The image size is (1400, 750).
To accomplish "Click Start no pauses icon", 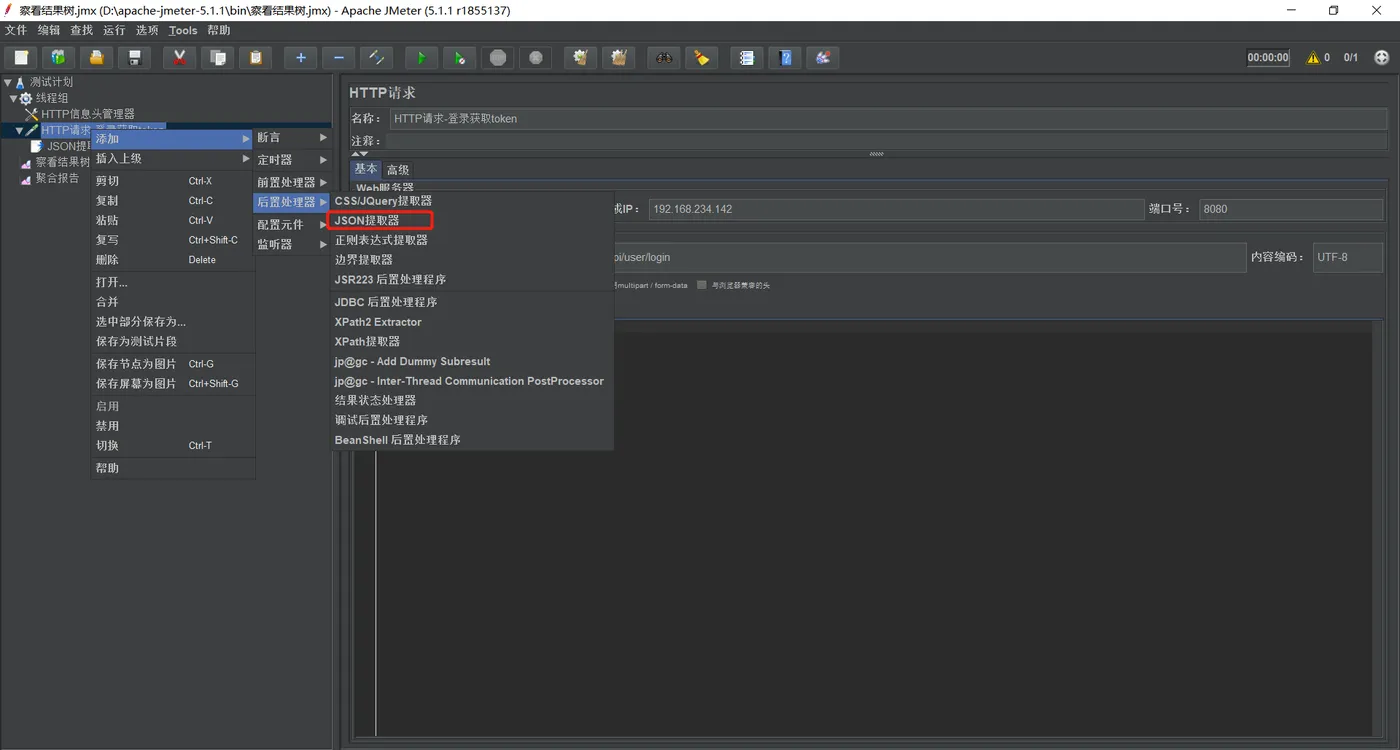I will point(459,58).
